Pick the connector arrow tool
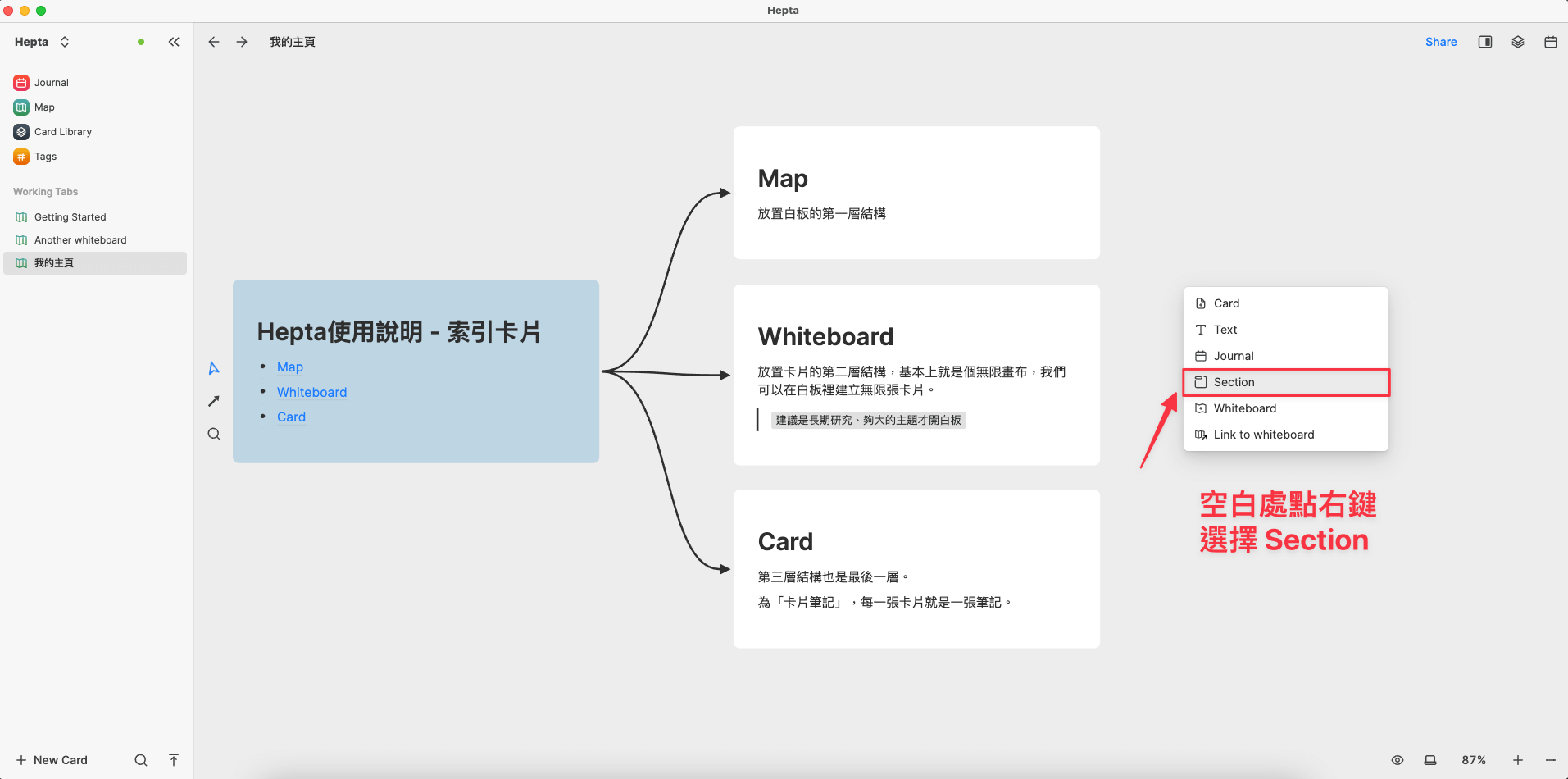This screenshot has width=1568, height=779. 213,401
